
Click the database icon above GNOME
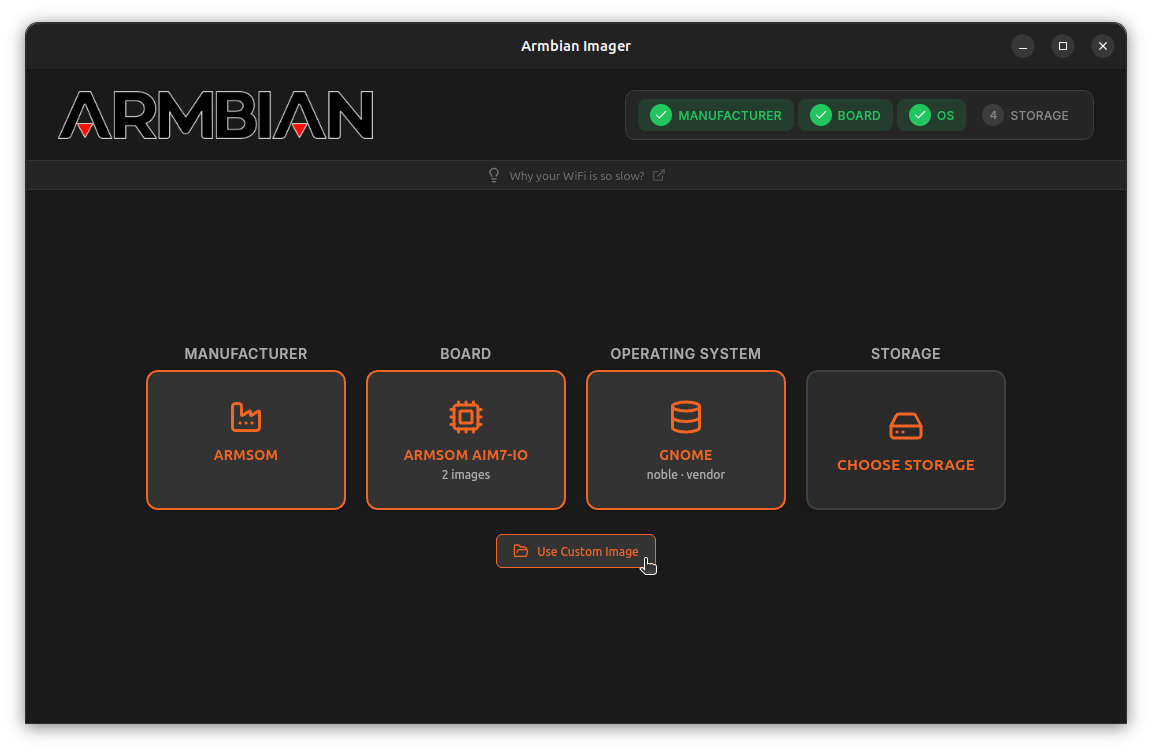[x=685, y=417]
